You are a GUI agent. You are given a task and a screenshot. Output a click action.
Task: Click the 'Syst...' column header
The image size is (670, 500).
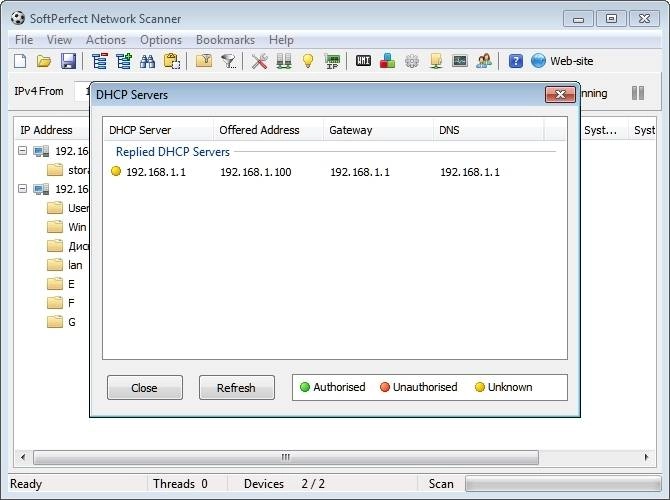click(x=603, y=130)
